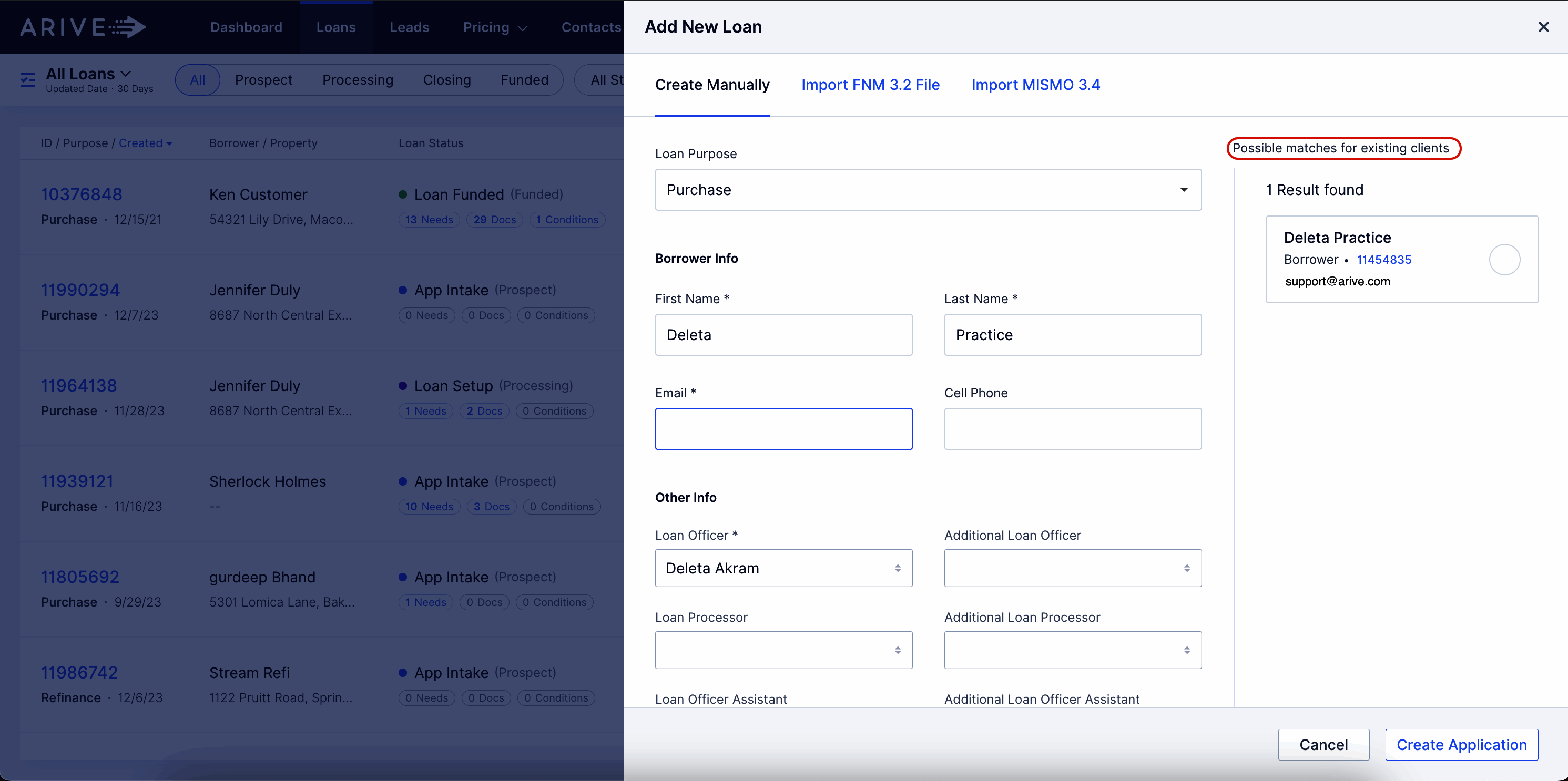Click the green status dot beside Loan Funded
This screenshot has height=781, width=1568.
pyautogui.click(x=402, y=193)
